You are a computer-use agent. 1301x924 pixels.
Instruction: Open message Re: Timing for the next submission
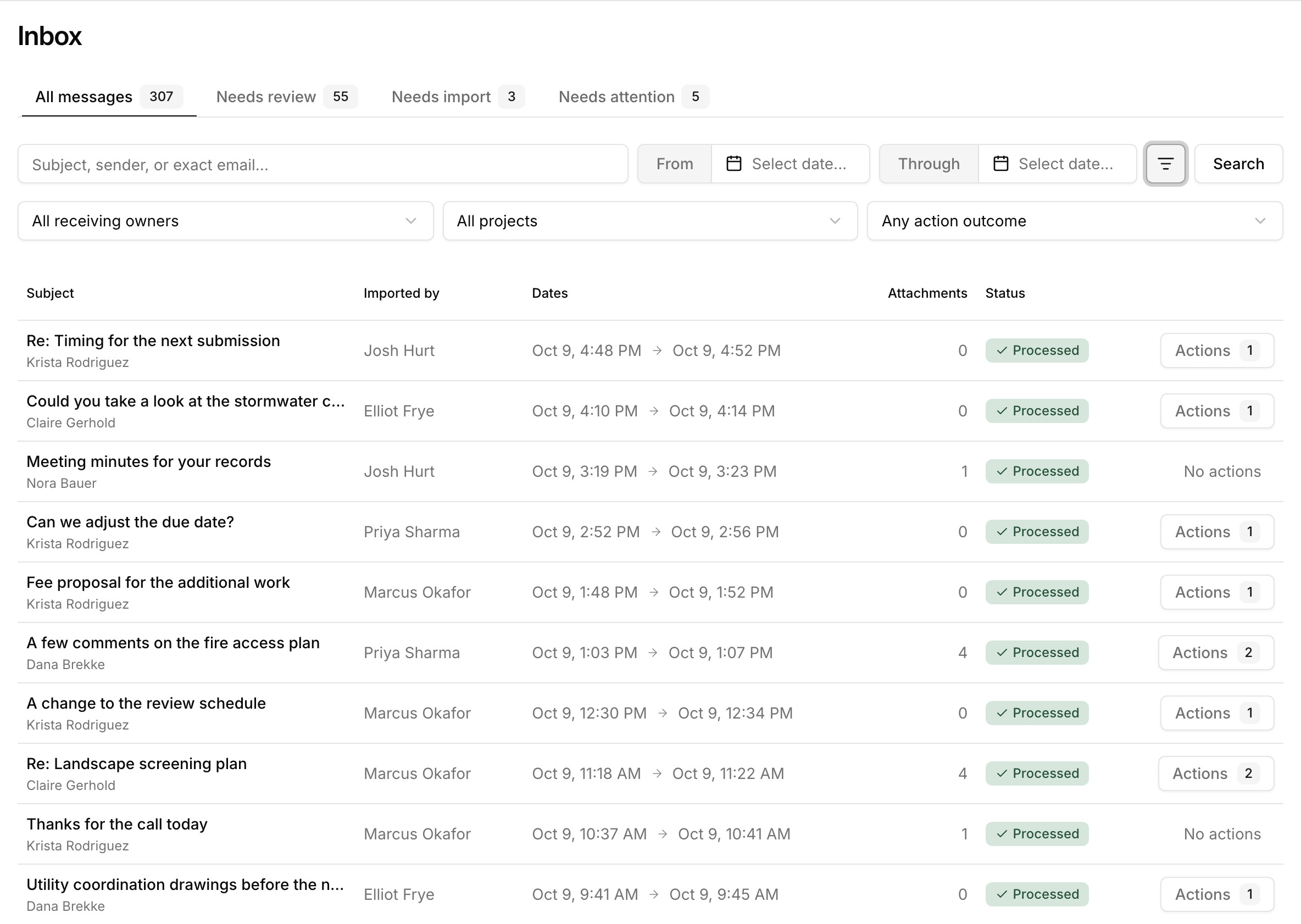153,341
